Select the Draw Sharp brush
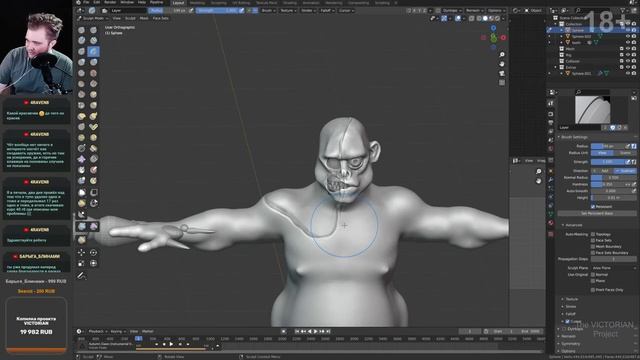 [93, 30]
